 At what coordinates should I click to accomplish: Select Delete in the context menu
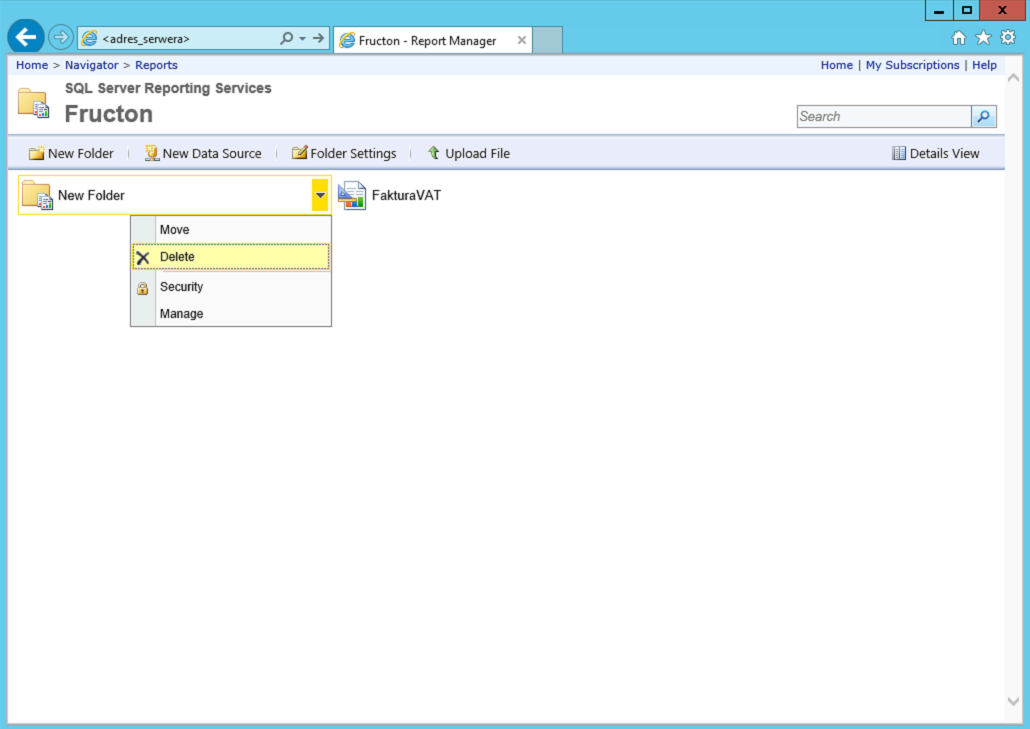click(x=231, y=257)
